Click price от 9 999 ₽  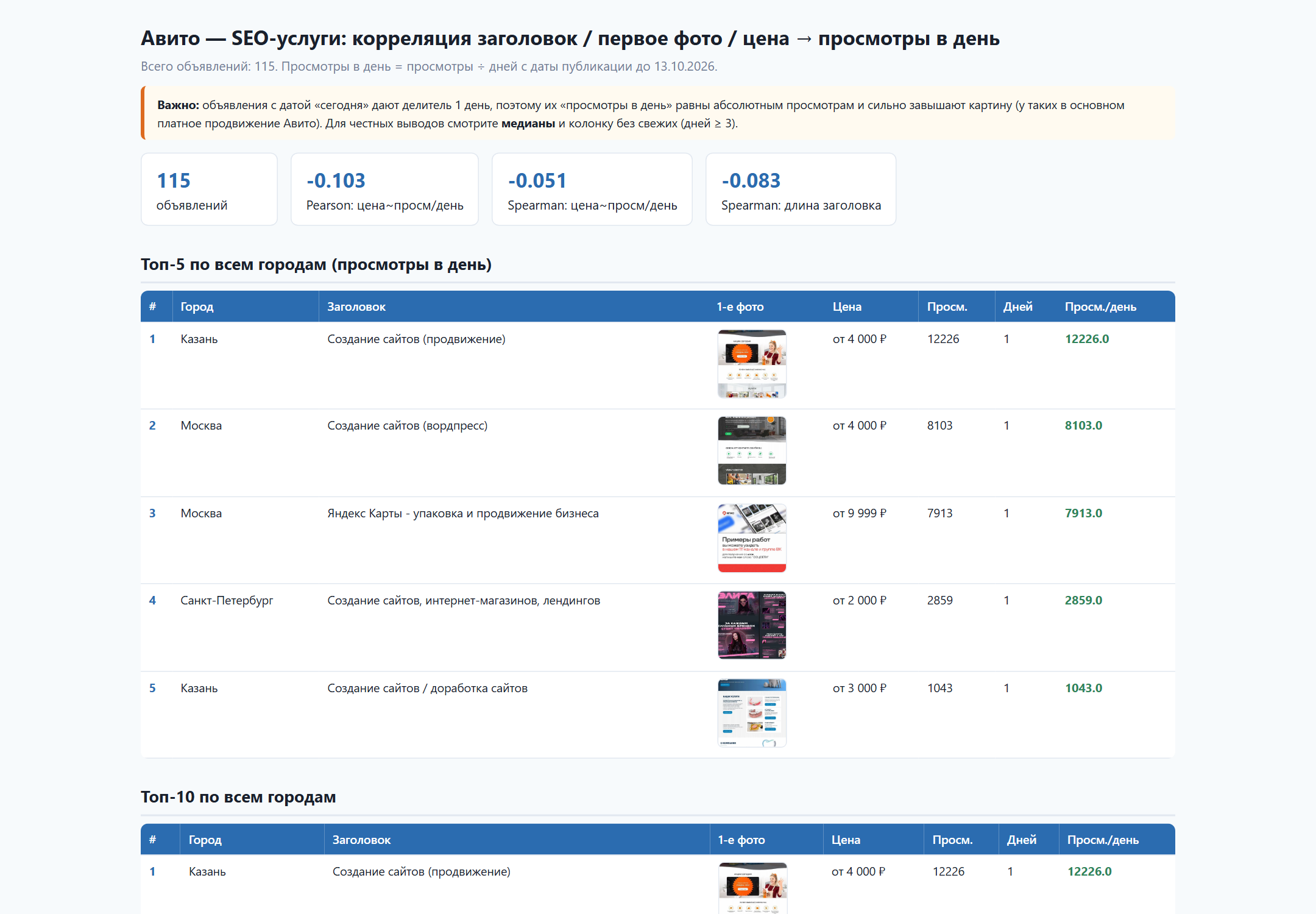859,513
